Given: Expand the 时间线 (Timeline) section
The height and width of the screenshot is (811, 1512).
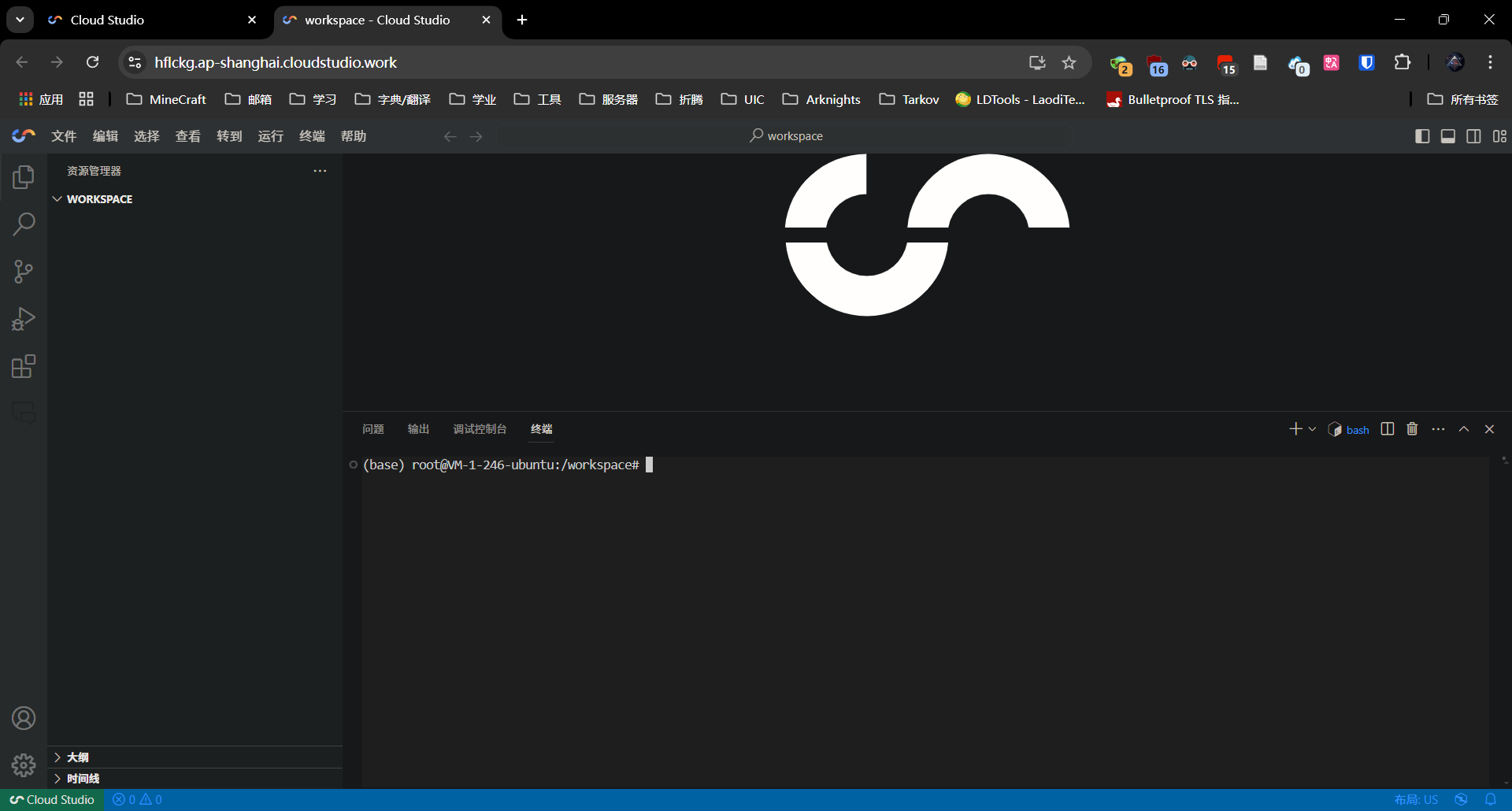Looking at the screenshot, I should click(x=195, y=778).
